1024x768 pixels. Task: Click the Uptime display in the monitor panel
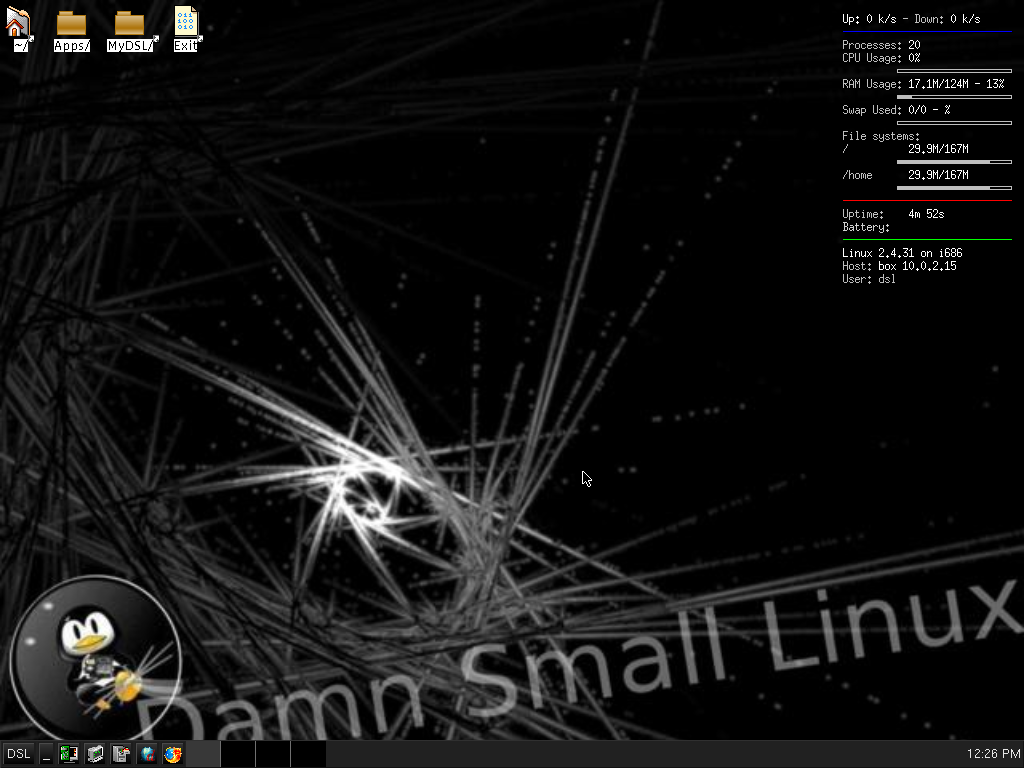(890, 213)
